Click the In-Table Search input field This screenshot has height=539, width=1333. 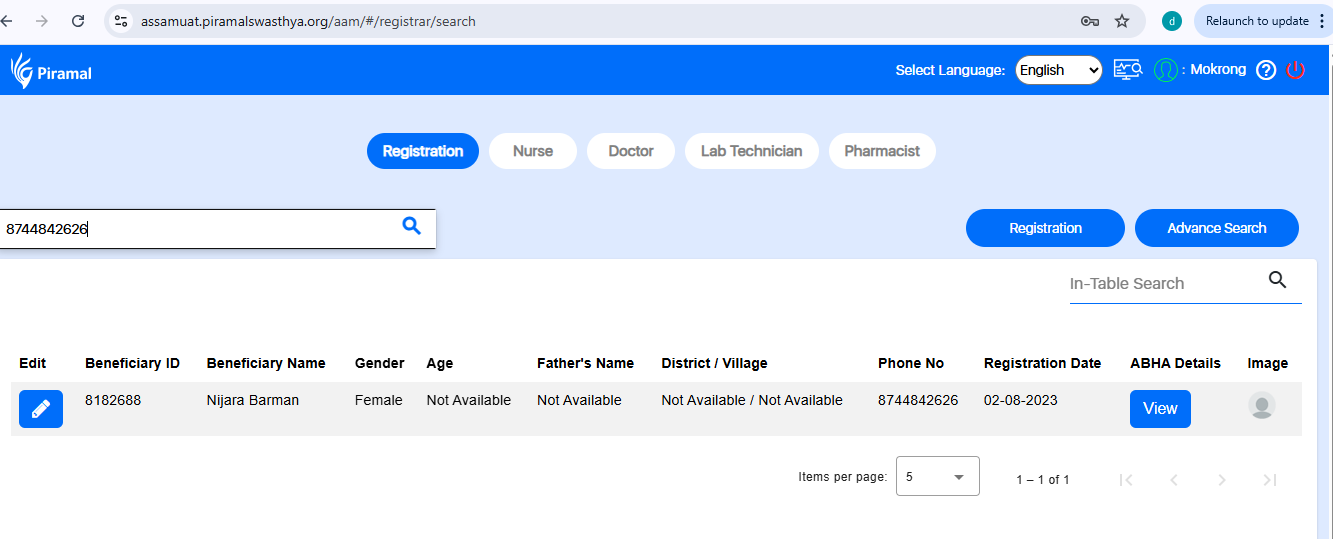click(x=1160, y=283)
